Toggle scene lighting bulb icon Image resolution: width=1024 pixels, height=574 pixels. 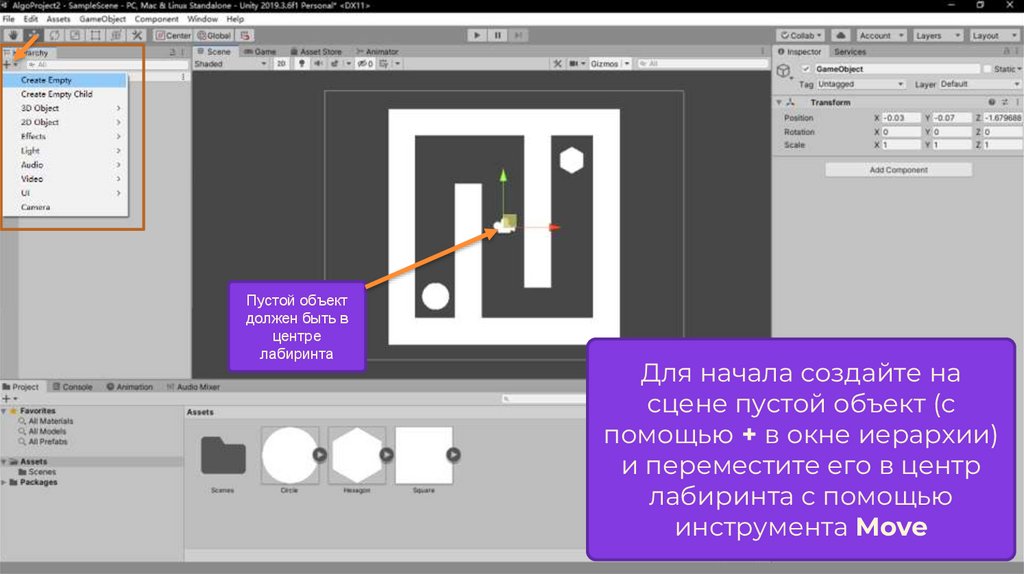[x=300, y=64]
